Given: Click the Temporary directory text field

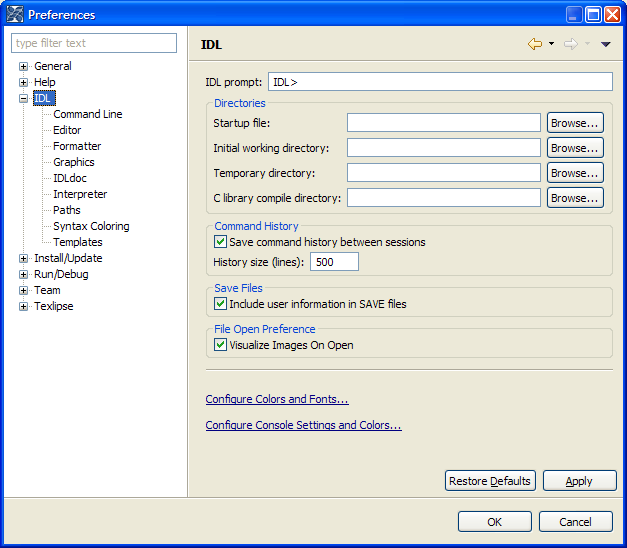Looking at the screenshot, I should tap(444, 173).
